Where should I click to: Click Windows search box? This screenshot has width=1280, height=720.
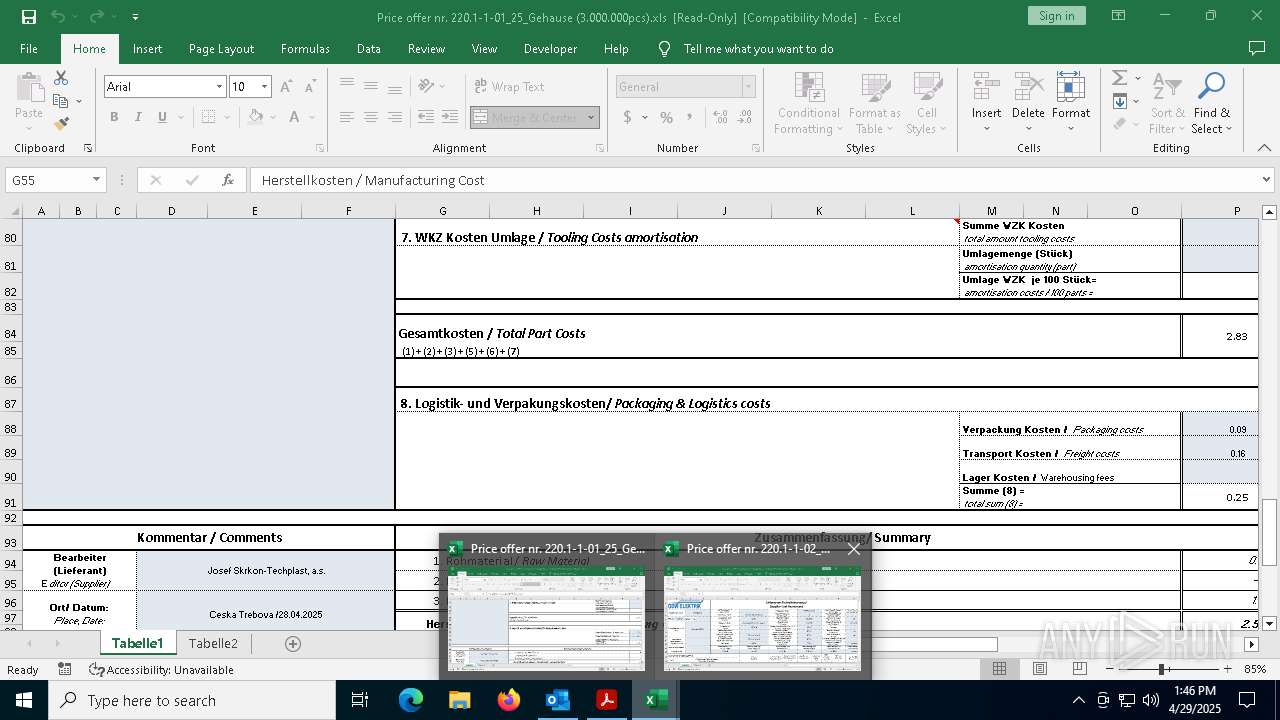192,700
